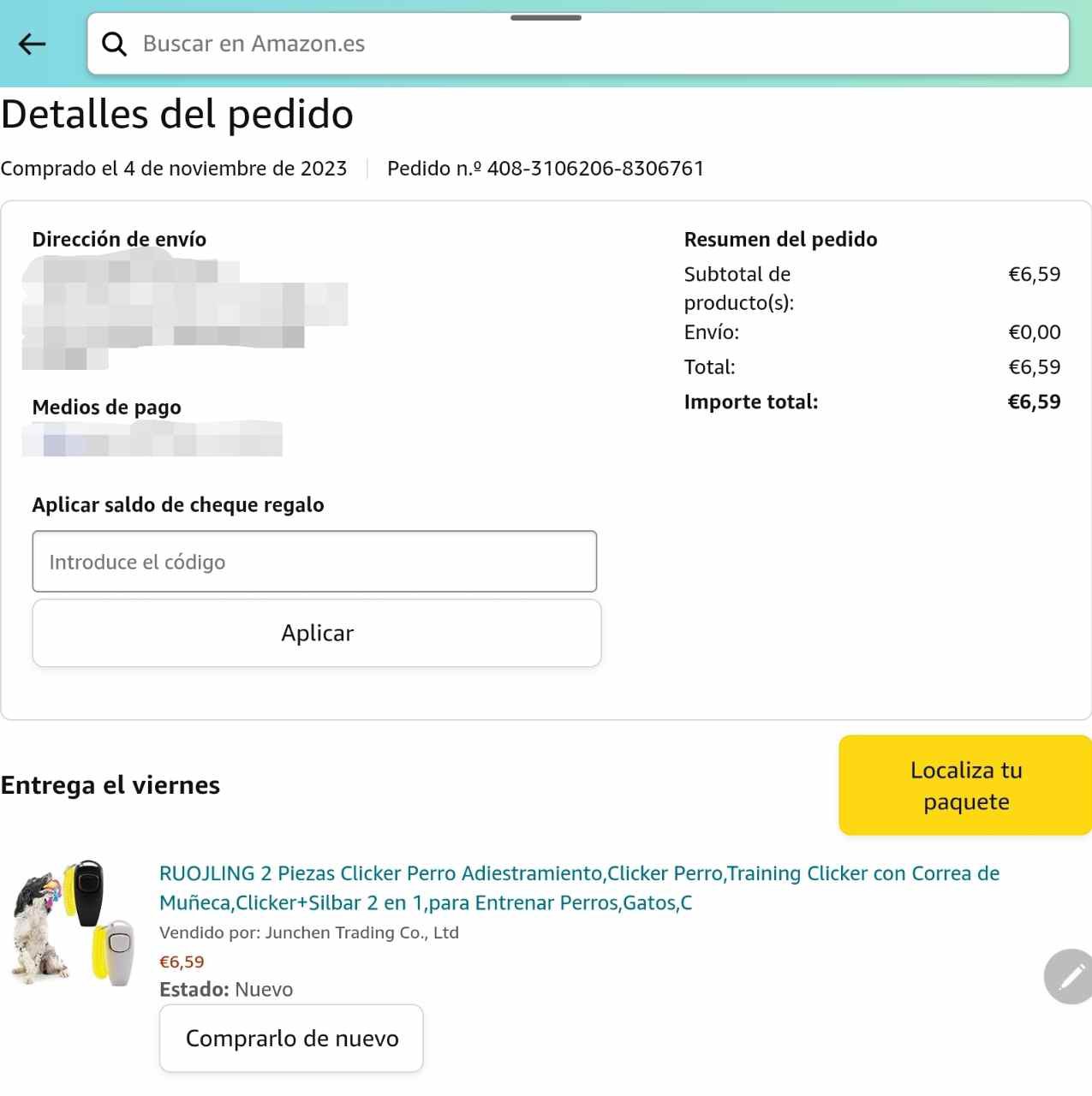
Task: Click the yellow 'Localiza tu paquete' button
Action: 965,785
